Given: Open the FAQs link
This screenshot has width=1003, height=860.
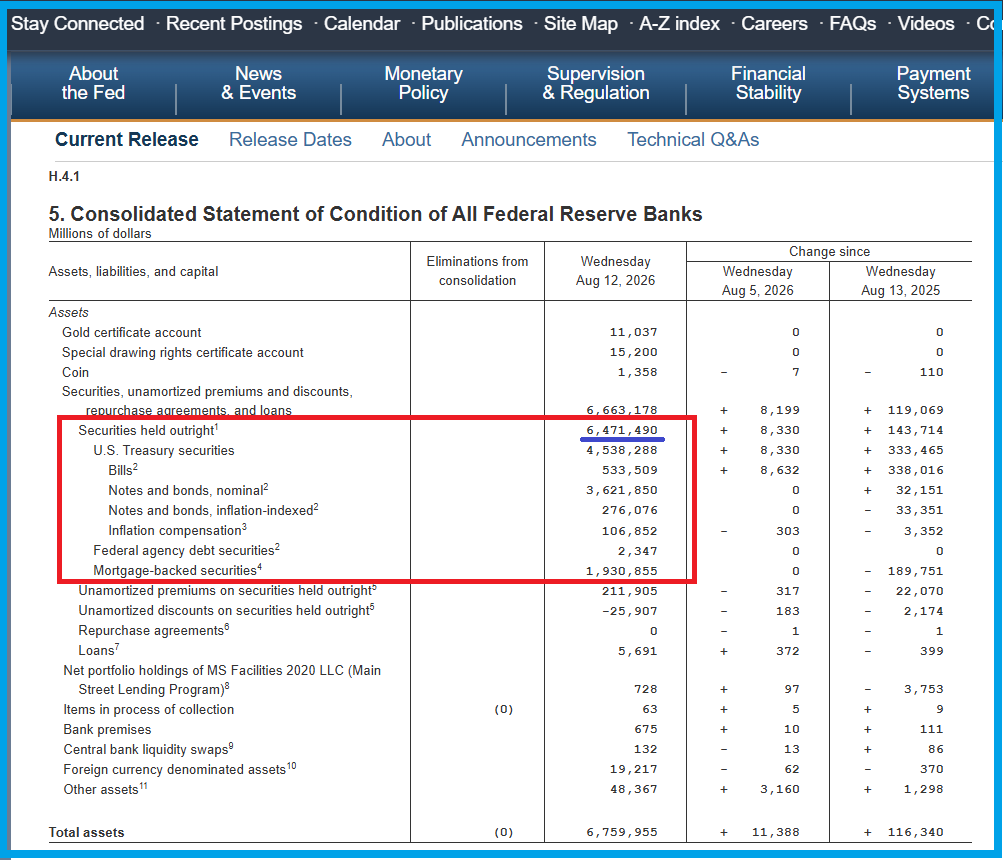Looking at the screenshot, I should click(853, 24).
